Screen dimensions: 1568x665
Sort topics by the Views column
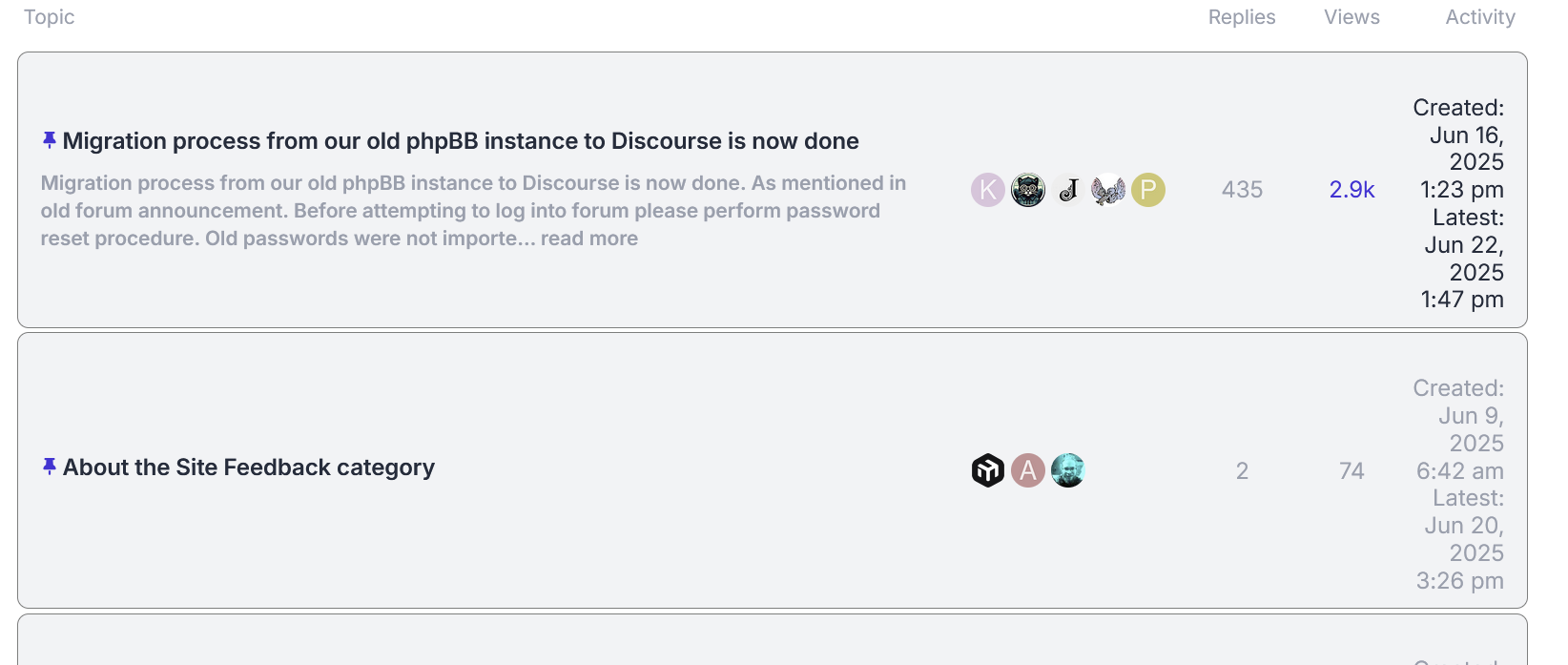[x=1351, y=17]
